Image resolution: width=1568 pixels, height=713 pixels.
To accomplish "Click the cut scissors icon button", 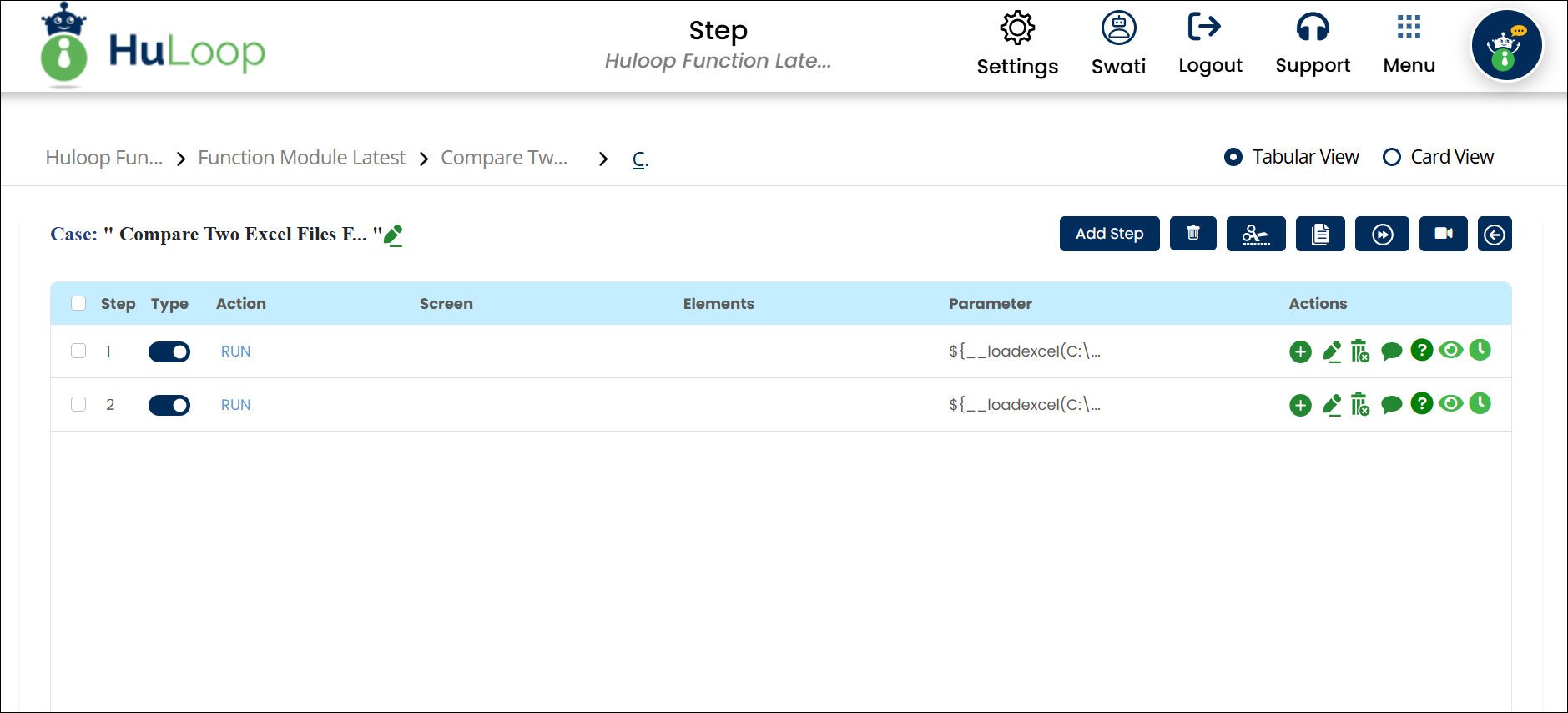I will click(1255, 234).
